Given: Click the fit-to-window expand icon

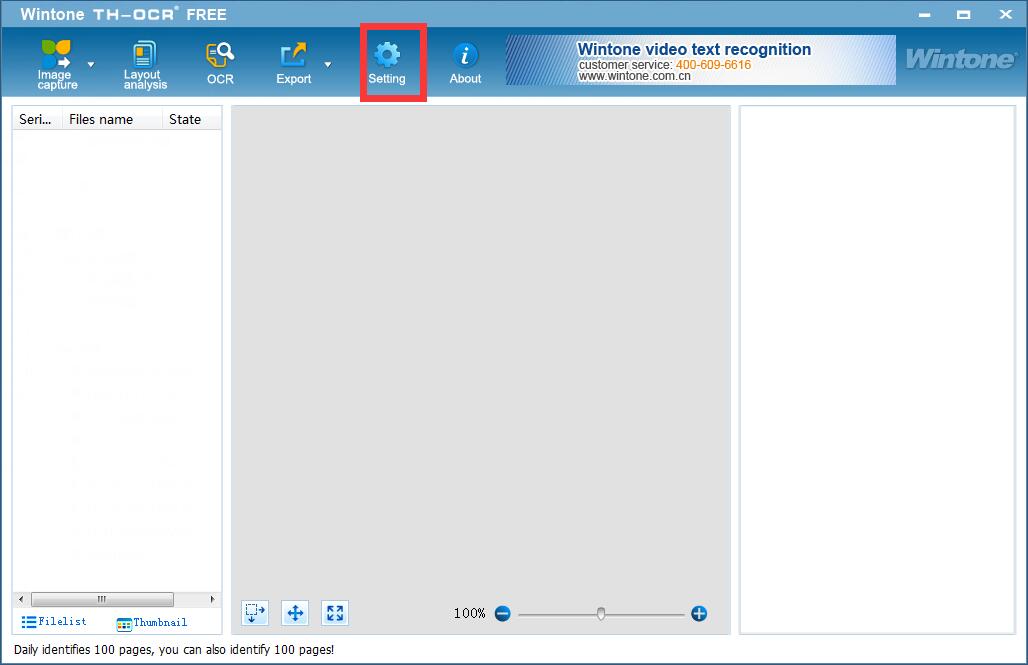Looking at the screenshot, I should (x=335, y=613).
